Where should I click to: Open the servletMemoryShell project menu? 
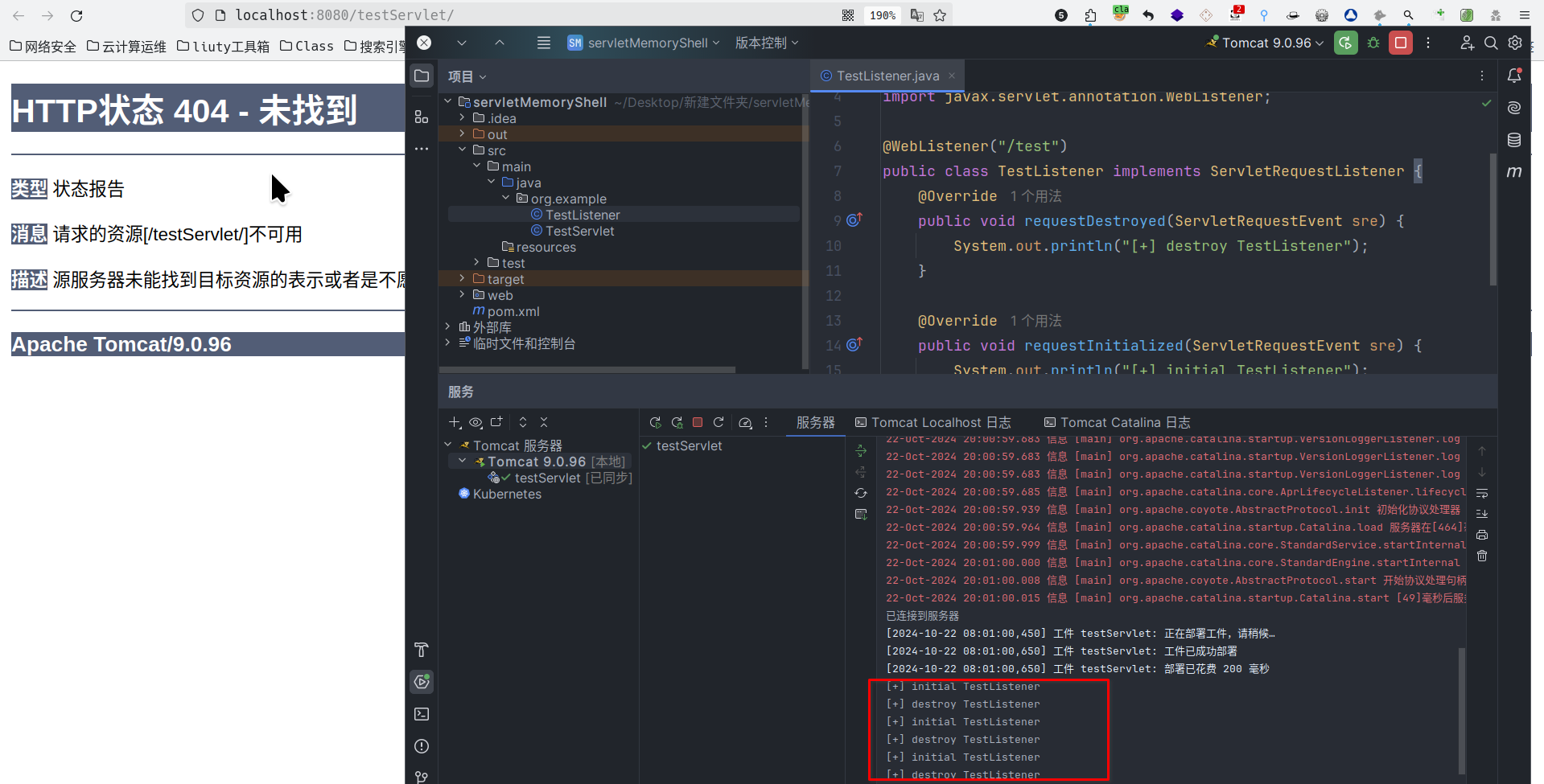[x=643, y=43]
